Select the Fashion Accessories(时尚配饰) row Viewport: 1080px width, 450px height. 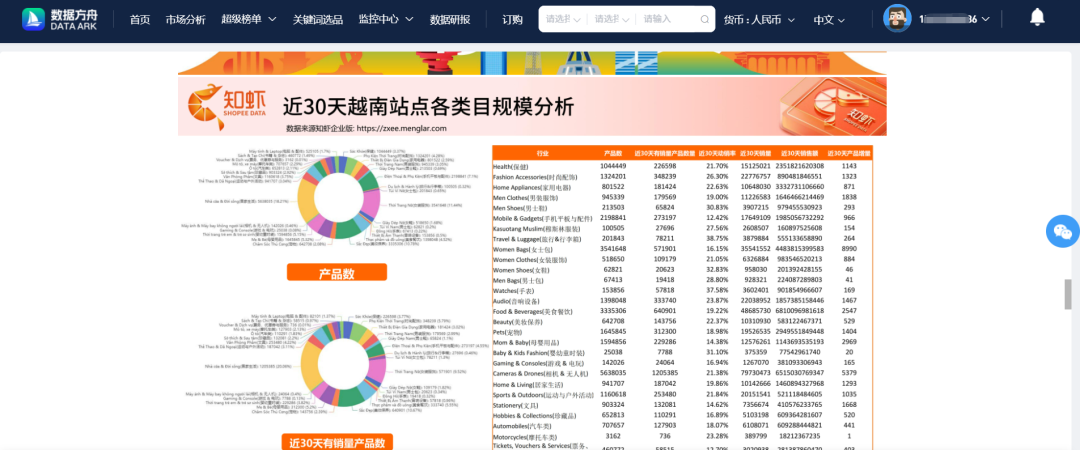683,176
